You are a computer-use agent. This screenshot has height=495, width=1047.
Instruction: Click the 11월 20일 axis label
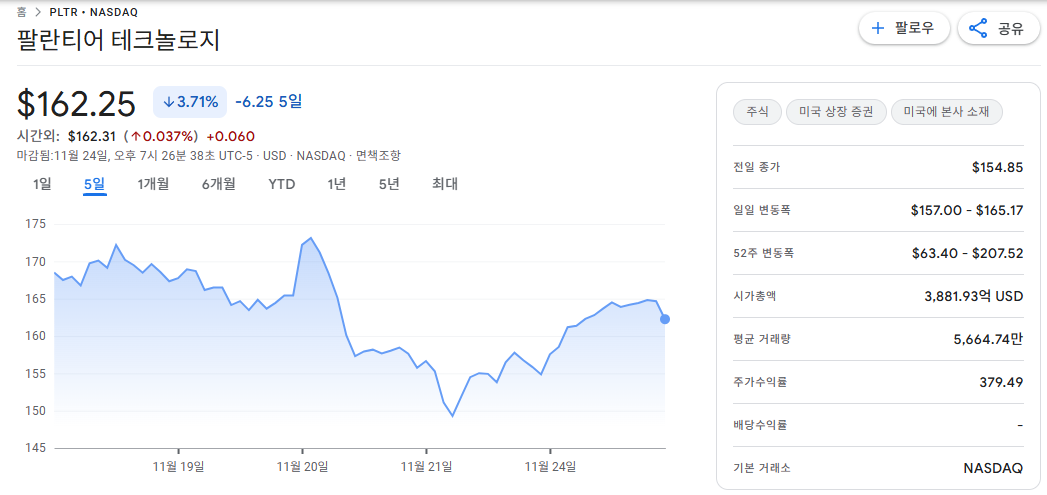[x=303, y=466]
